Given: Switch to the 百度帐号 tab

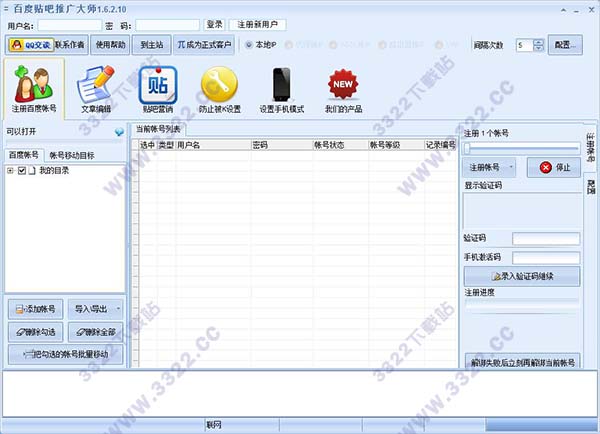Looking at the screenshot, I should [24, 155].
